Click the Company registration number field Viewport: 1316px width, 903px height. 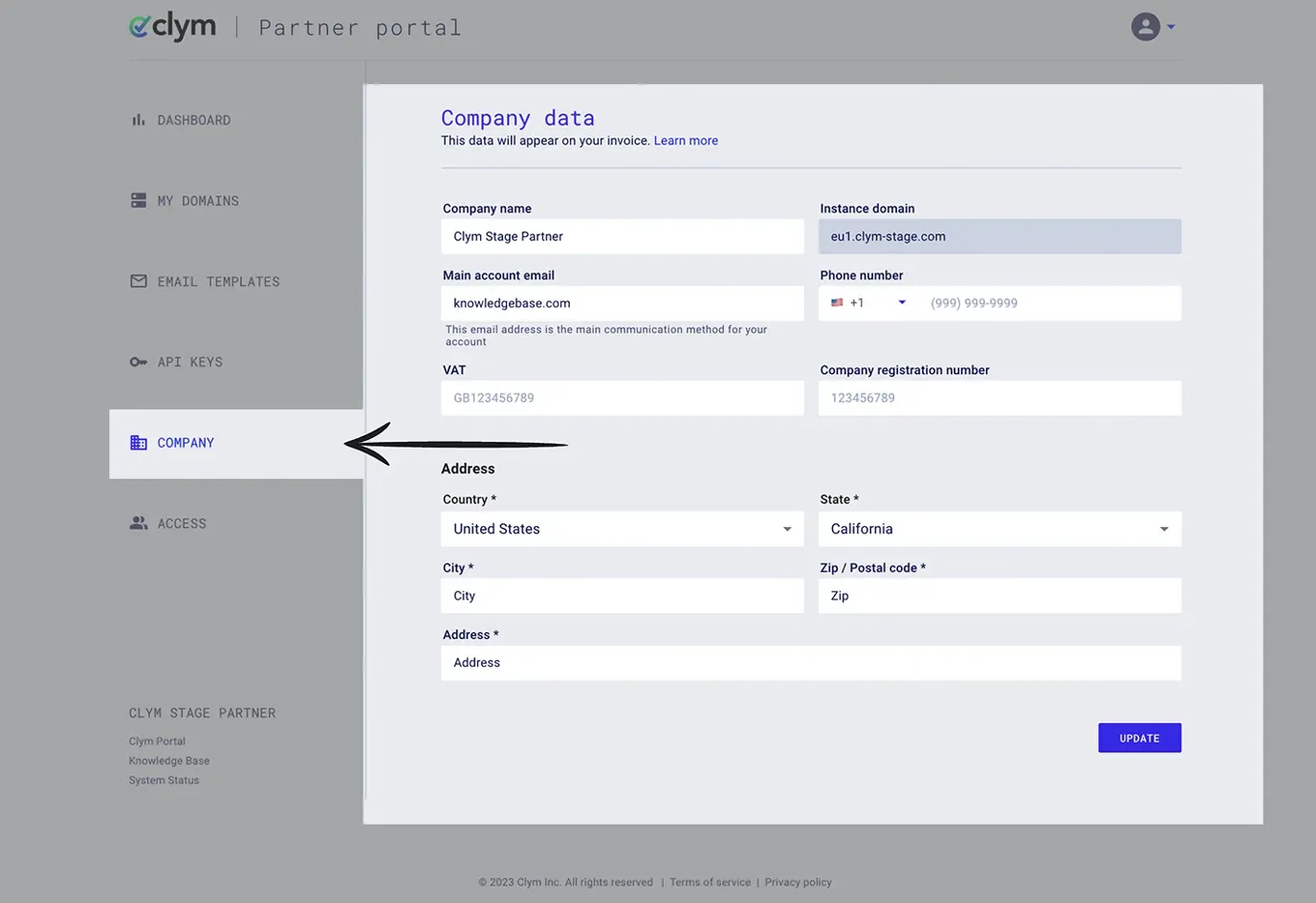point(999,398)
